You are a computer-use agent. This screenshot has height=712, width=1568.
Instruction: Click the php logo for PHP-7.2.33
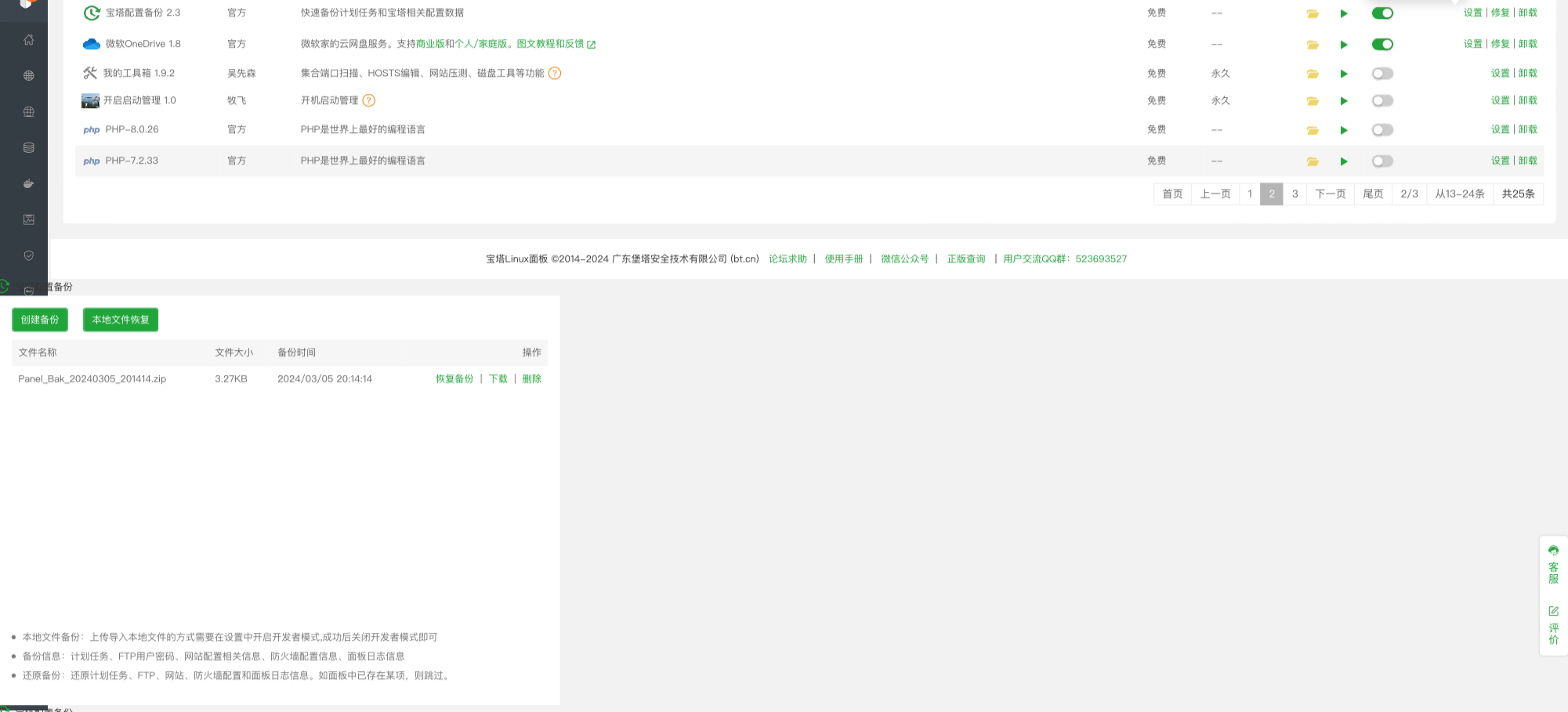point(92,161)
